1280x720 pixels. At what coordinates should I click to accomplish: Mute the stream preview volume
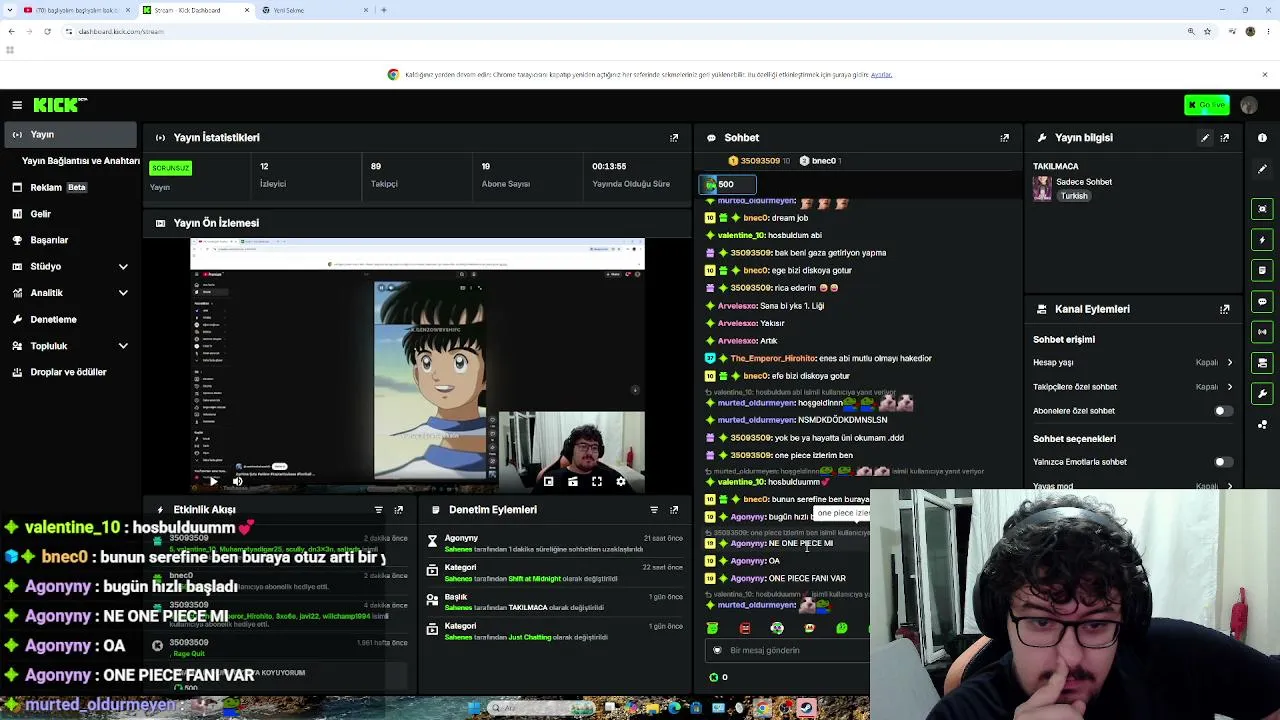(x=237, y=481)
